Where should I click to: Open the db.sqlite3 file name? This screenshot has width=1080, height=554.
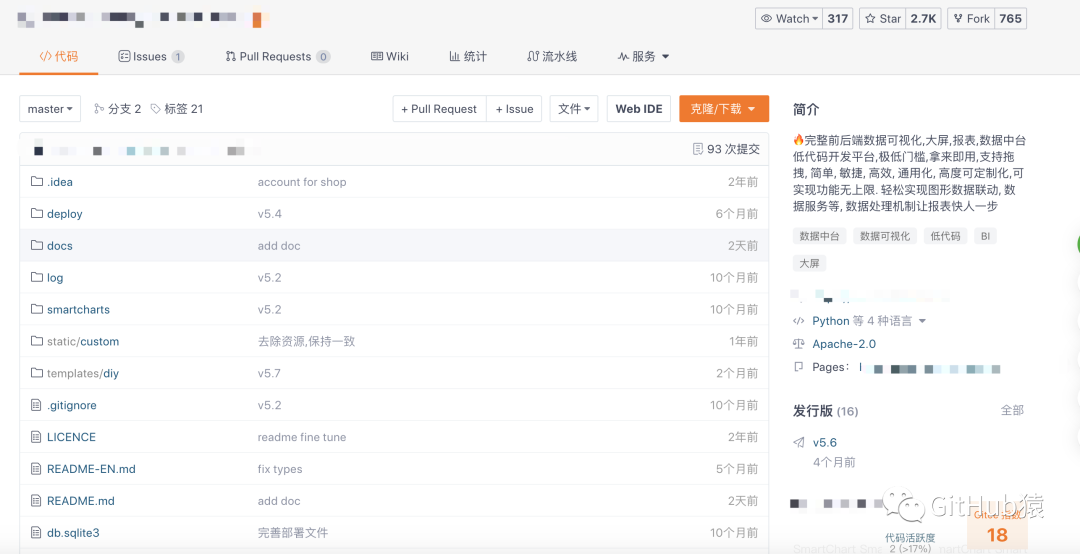pyautogui.click(x=74, y=533)
